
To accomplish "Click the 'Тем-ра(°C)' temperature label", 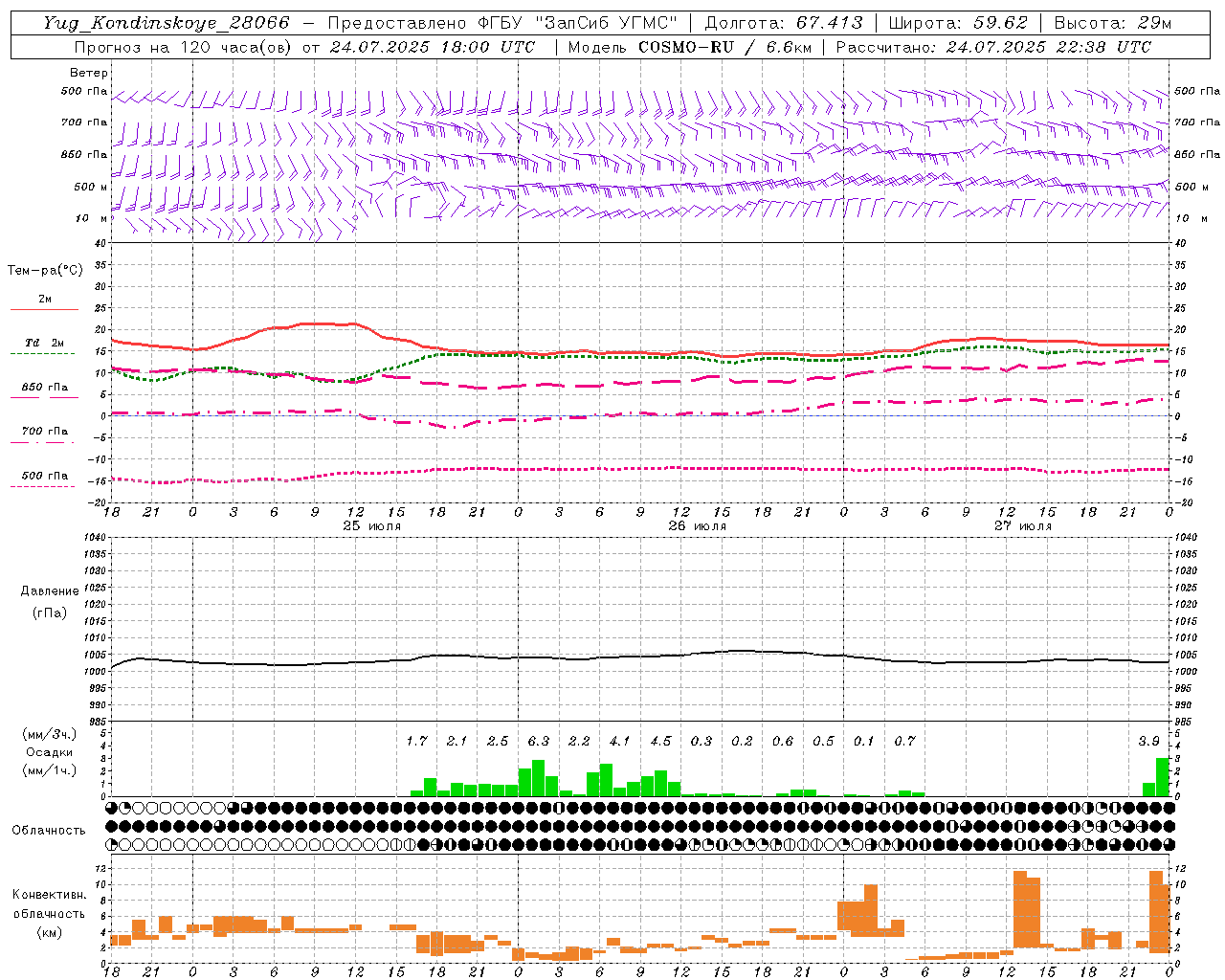I will (x=45, y=271).
